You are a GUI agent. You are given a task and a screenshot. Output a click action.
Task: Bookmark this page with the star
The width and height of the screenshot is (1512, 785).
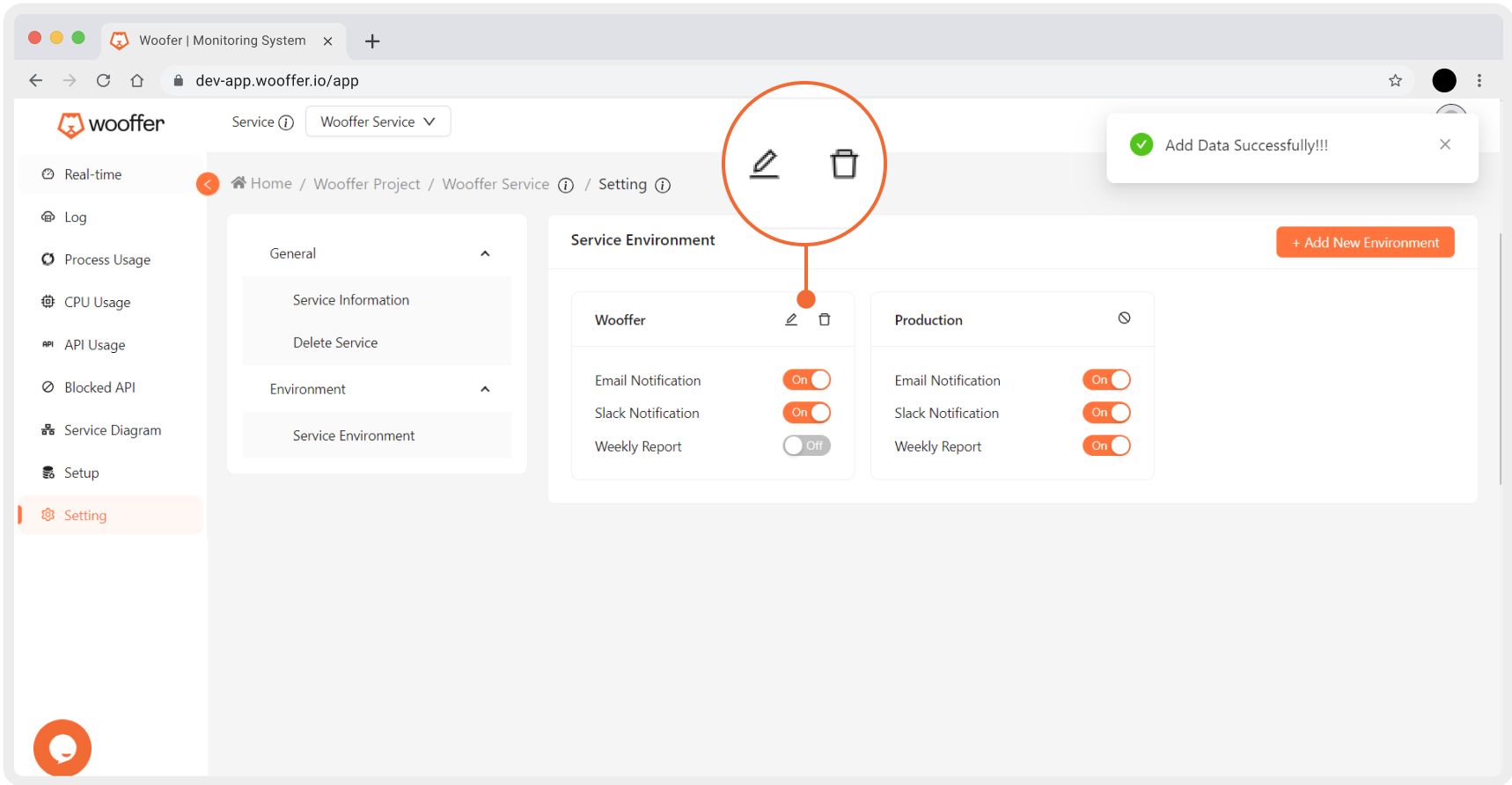(x=1395, y=80)
